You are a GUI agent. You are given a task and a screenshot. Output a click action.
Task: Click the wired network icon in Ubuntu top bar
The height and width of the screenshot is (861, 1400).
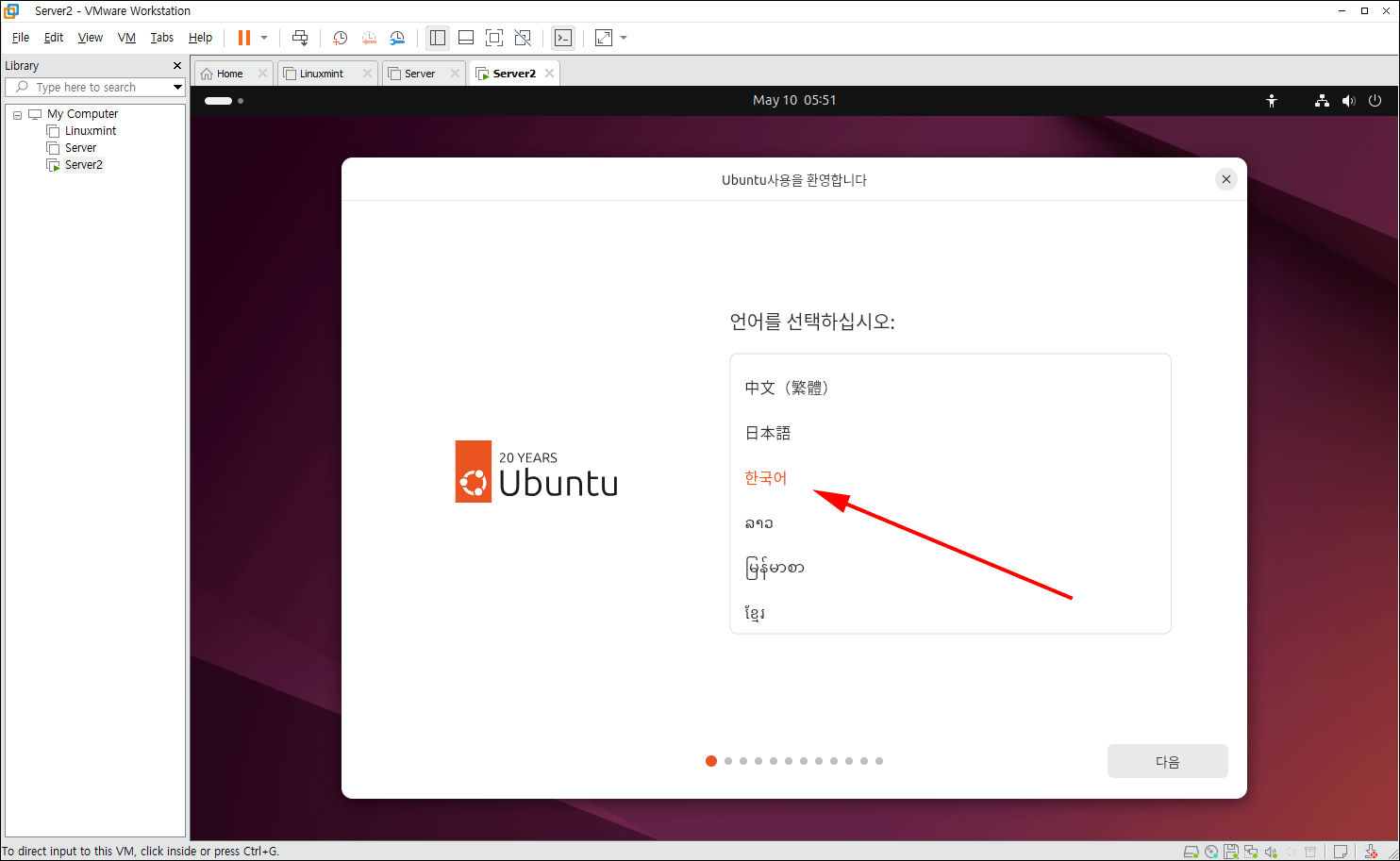click(x=1322, y=101)
